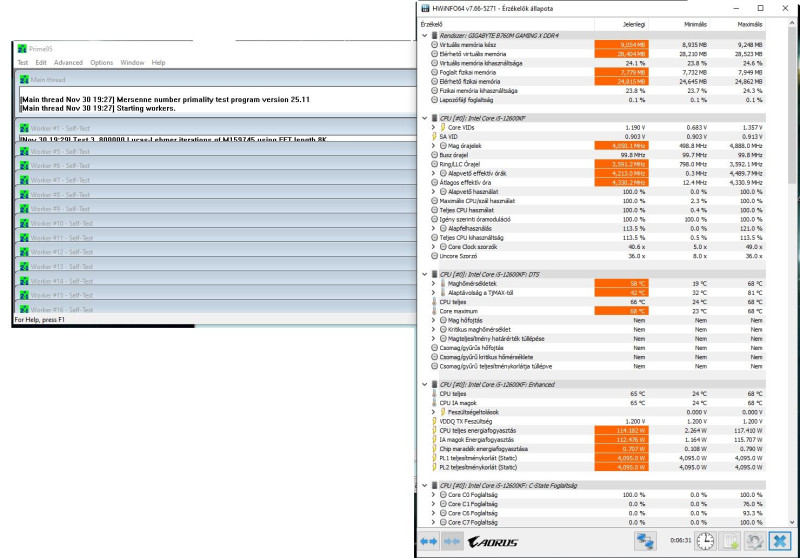Click the AORUS logo in HWiNFO toolbar
The height and width of the screenshot is (558, 800).
coord(493,542)
